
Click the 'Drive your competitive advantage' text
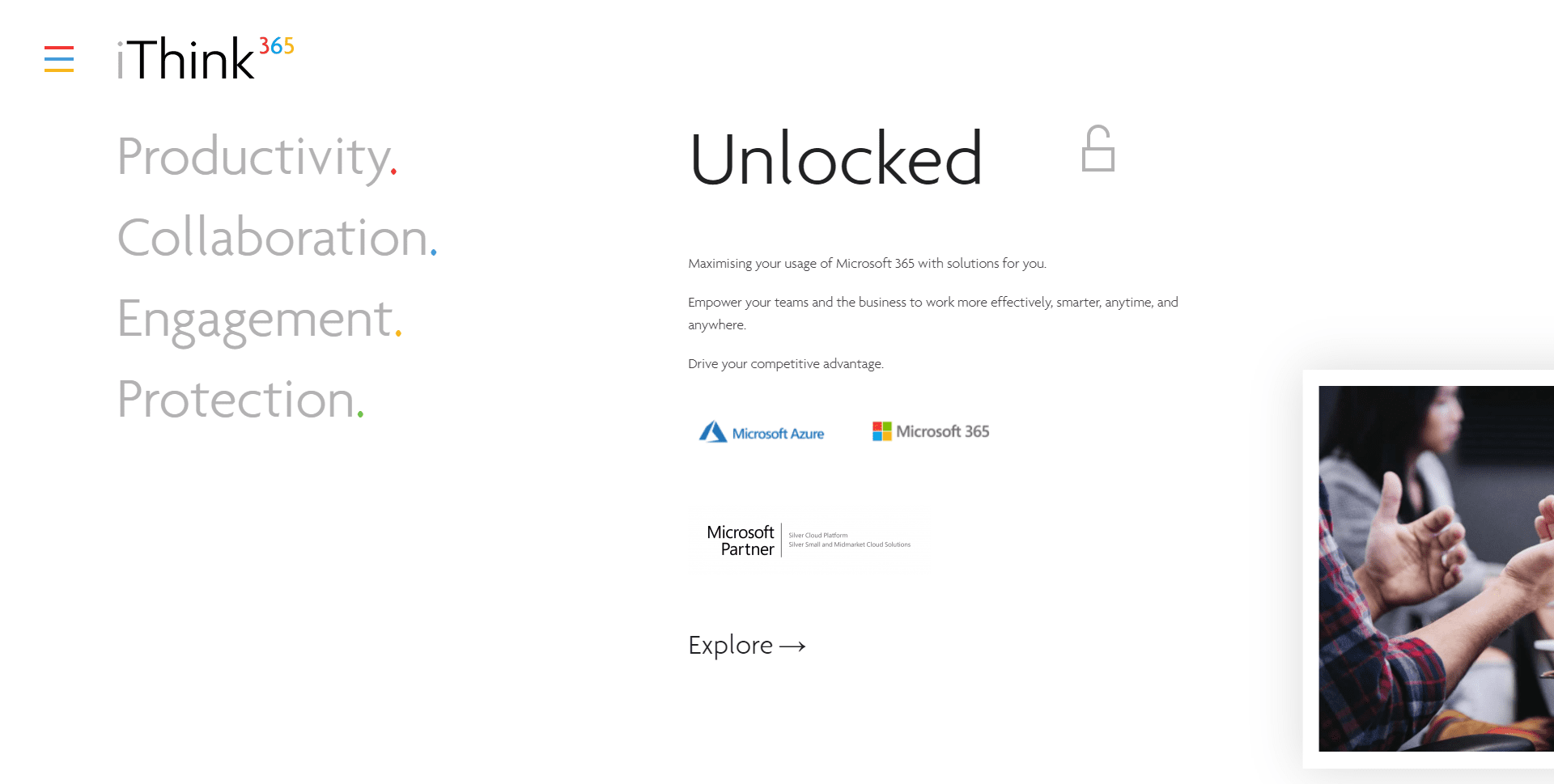coord(785,364)
